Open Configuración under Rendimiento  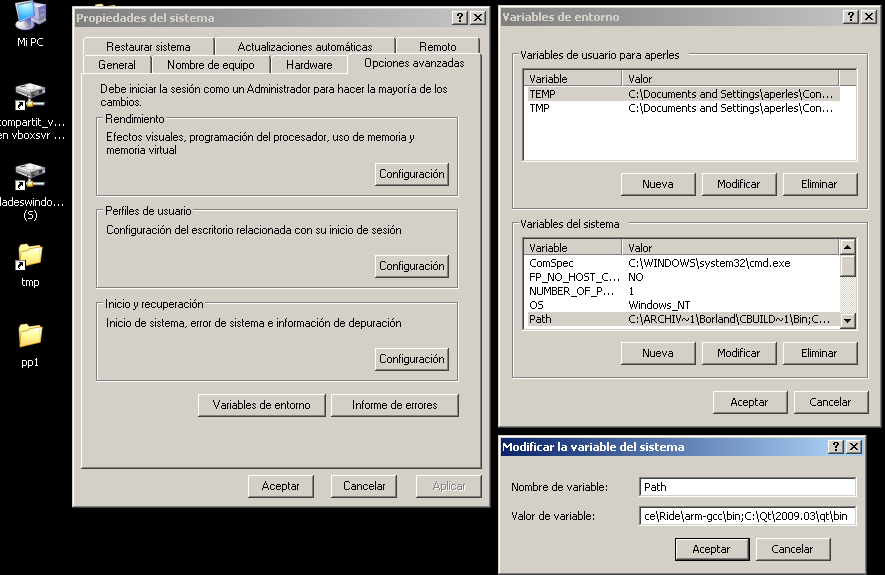[411, 174]
